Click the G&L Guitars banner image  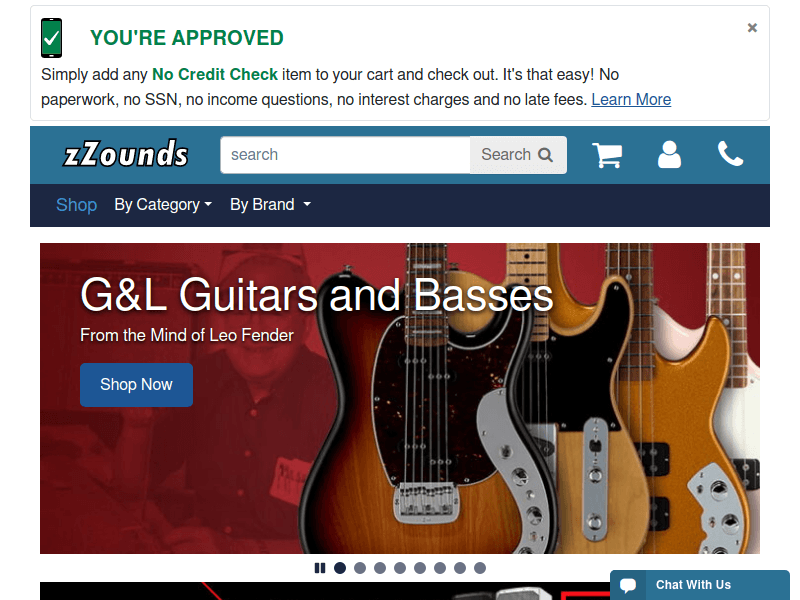[400, 398]
